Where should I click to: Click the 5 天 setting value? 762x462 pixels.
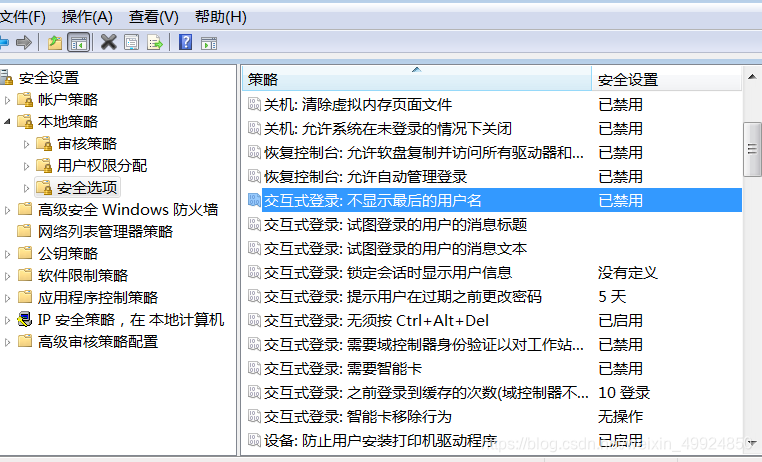612,296
